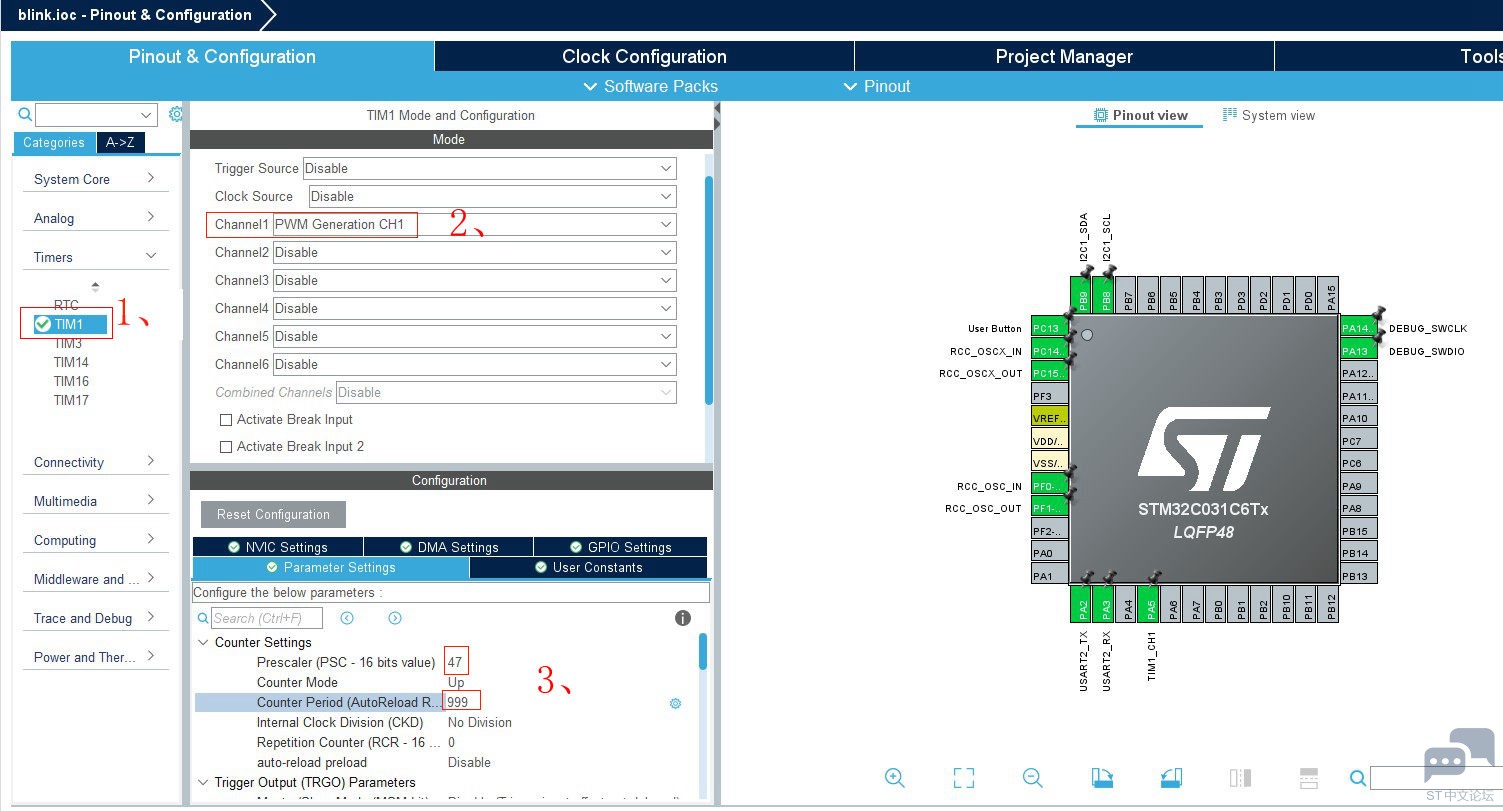
Task: Click the PB8 I2C1_SCL pin
Action: pos(1105,295)
